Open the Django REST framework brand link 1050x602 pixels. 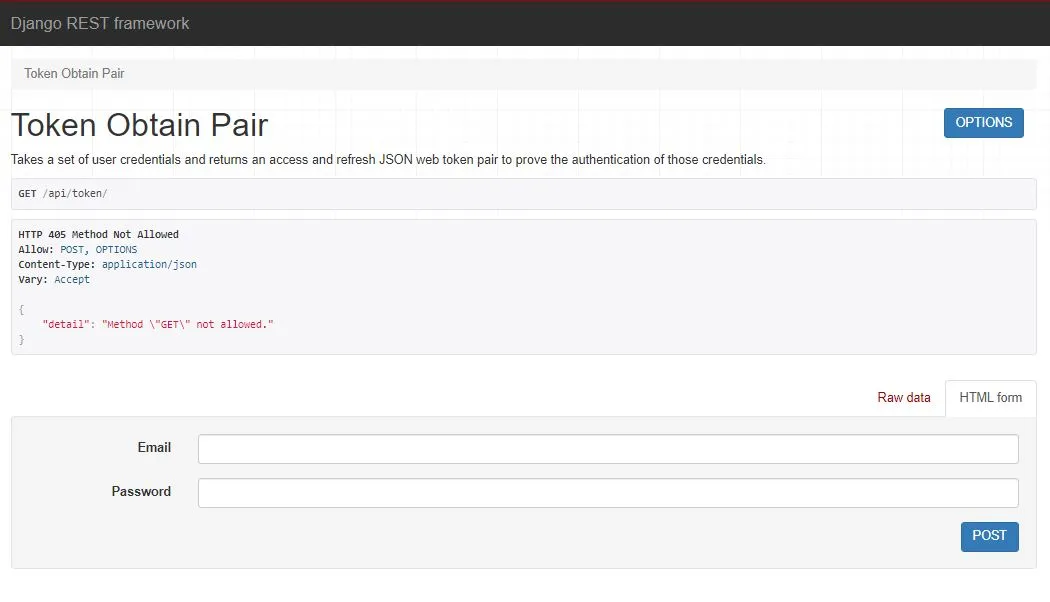pyautogui.click(x=100, y=23)
